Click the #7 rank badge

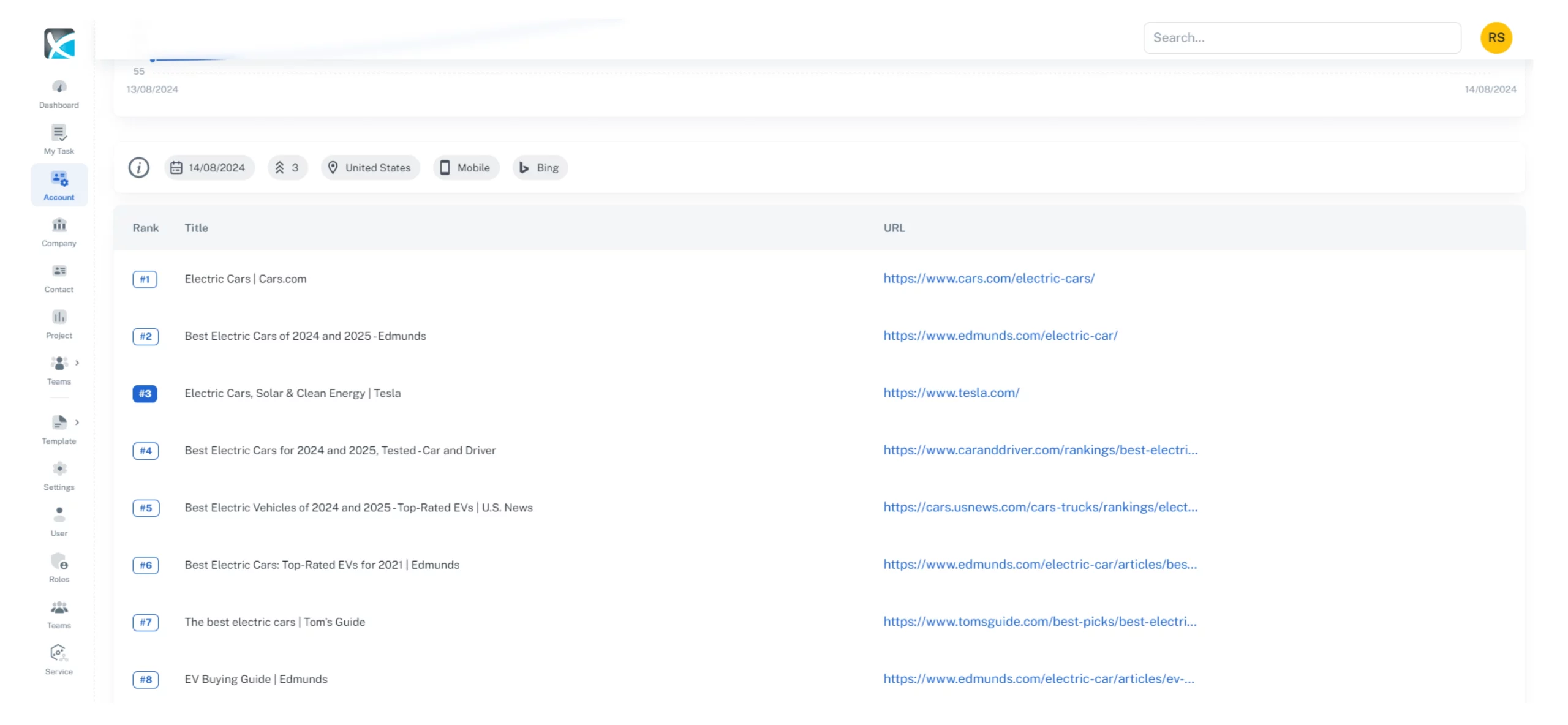[145, 622]
